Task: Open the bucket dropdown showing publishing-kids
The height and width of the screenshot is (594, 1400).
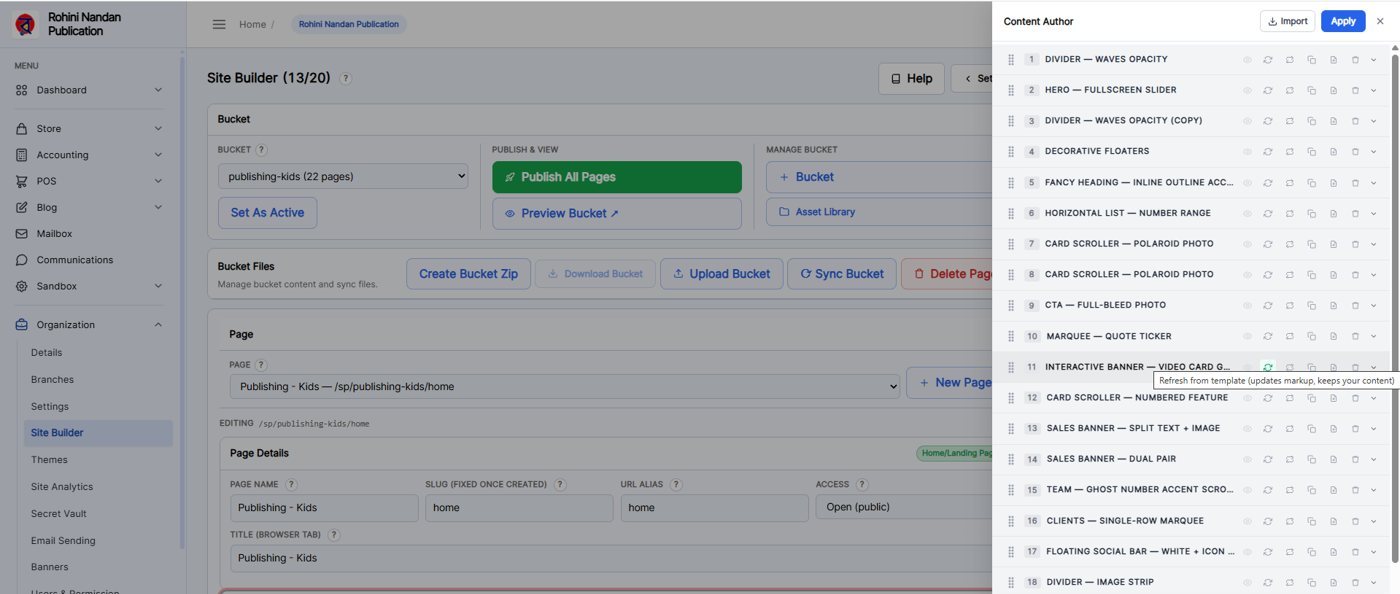Action: click(343, 177)
